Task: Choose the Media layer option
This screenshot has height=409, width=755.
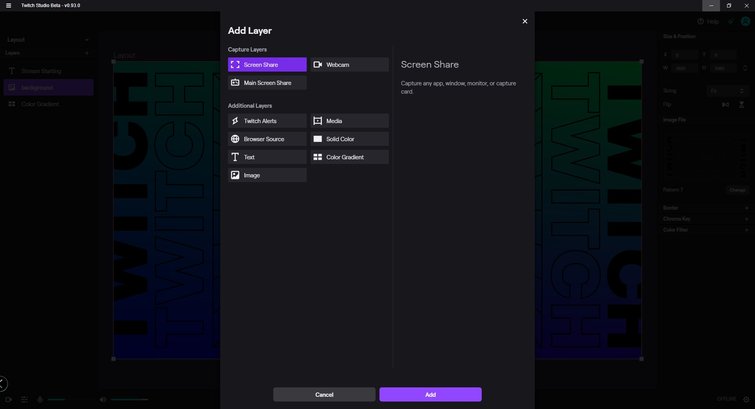Action: 350,121
